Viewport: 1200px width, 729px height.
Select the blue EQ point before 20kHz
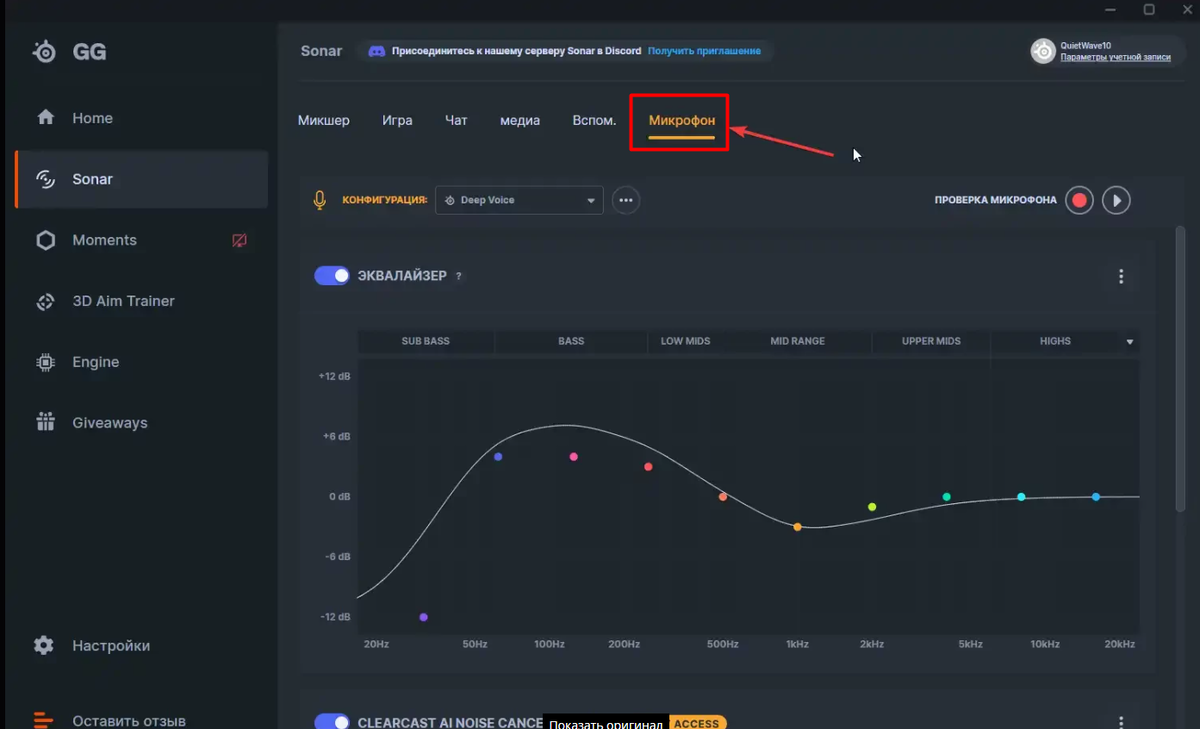[1096, 497]
